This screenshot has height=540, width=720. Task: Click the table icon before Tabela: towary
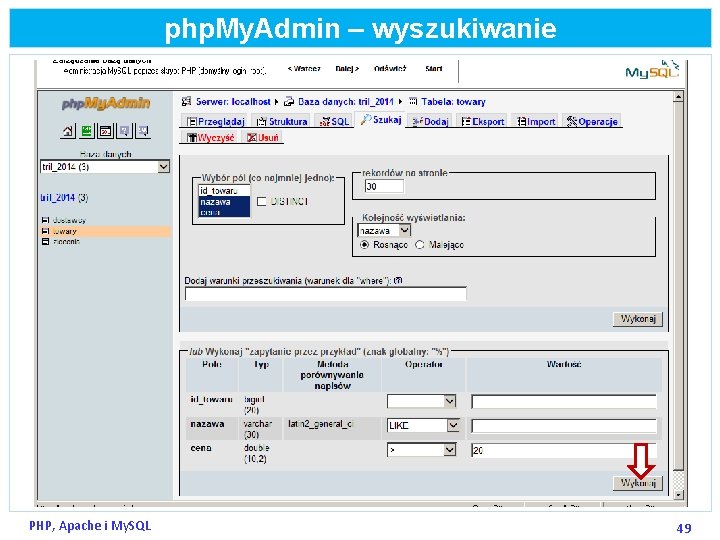[413, 101]
